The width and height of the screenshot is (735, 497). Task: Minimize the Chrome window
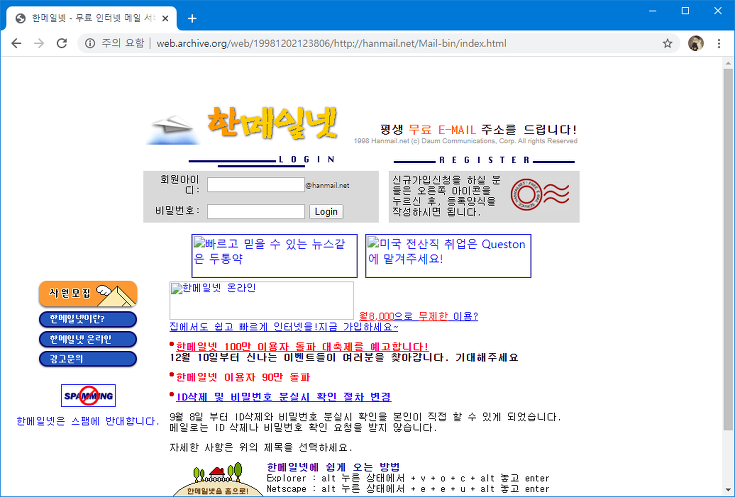[652, 11]
